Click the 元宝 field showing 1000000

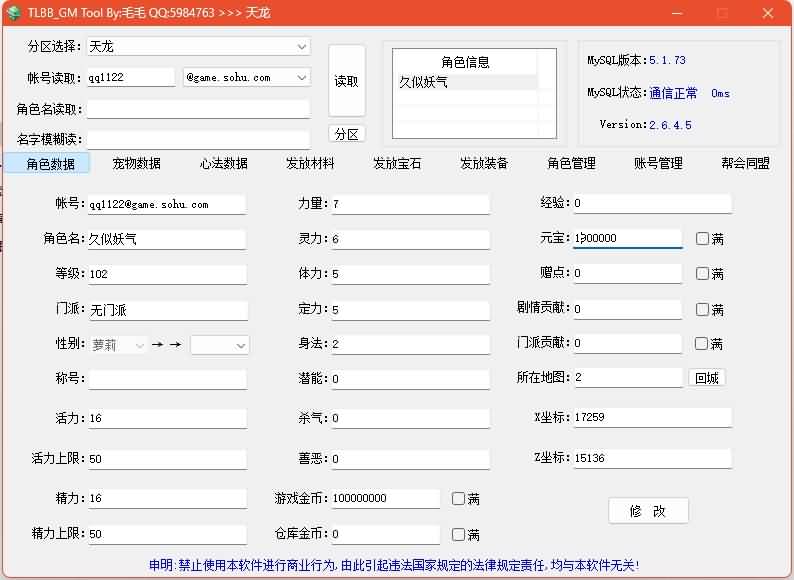pos(628,238)
